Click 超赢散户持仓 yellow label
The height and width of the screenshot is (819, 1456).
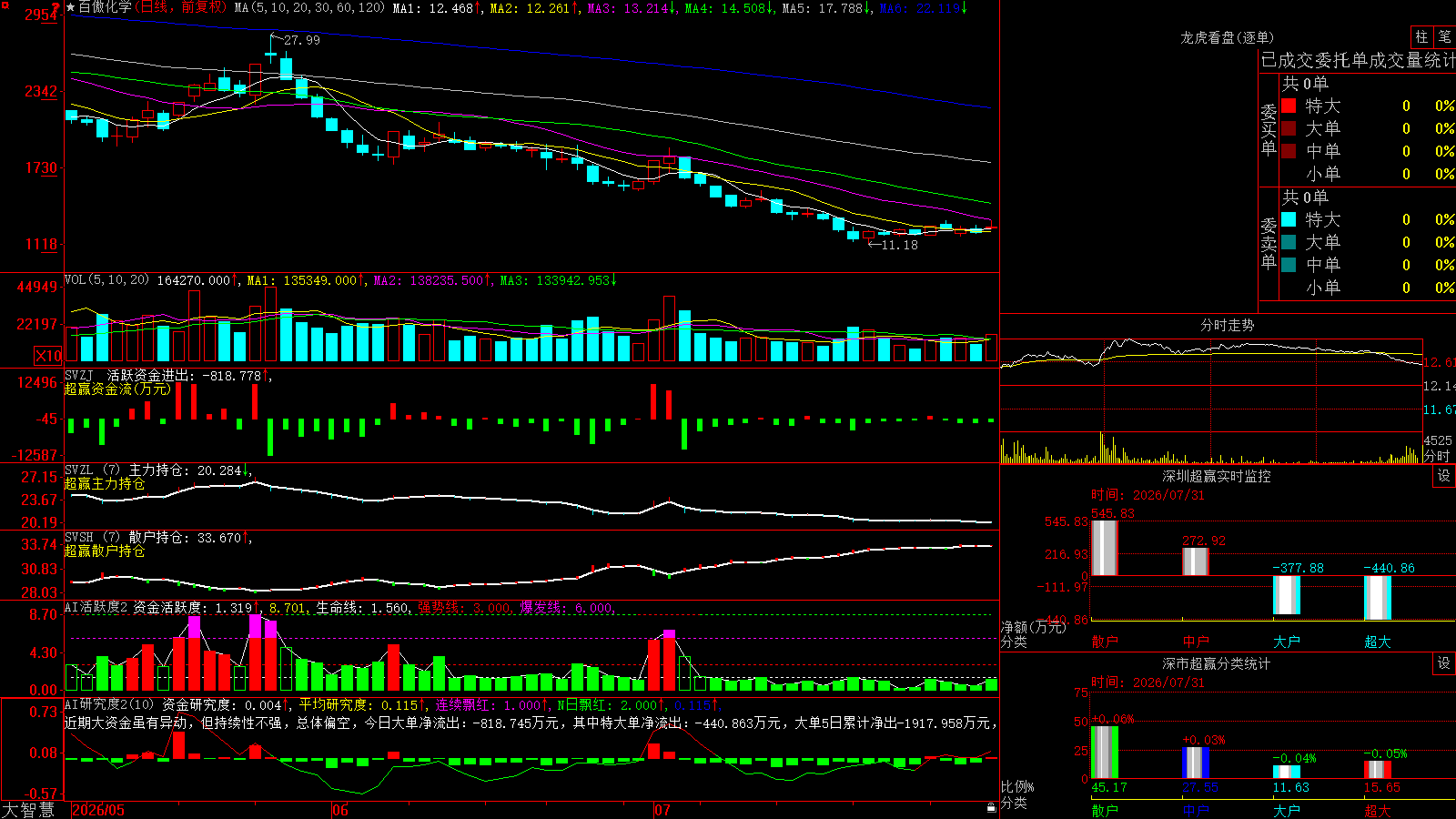coord(105,551)
